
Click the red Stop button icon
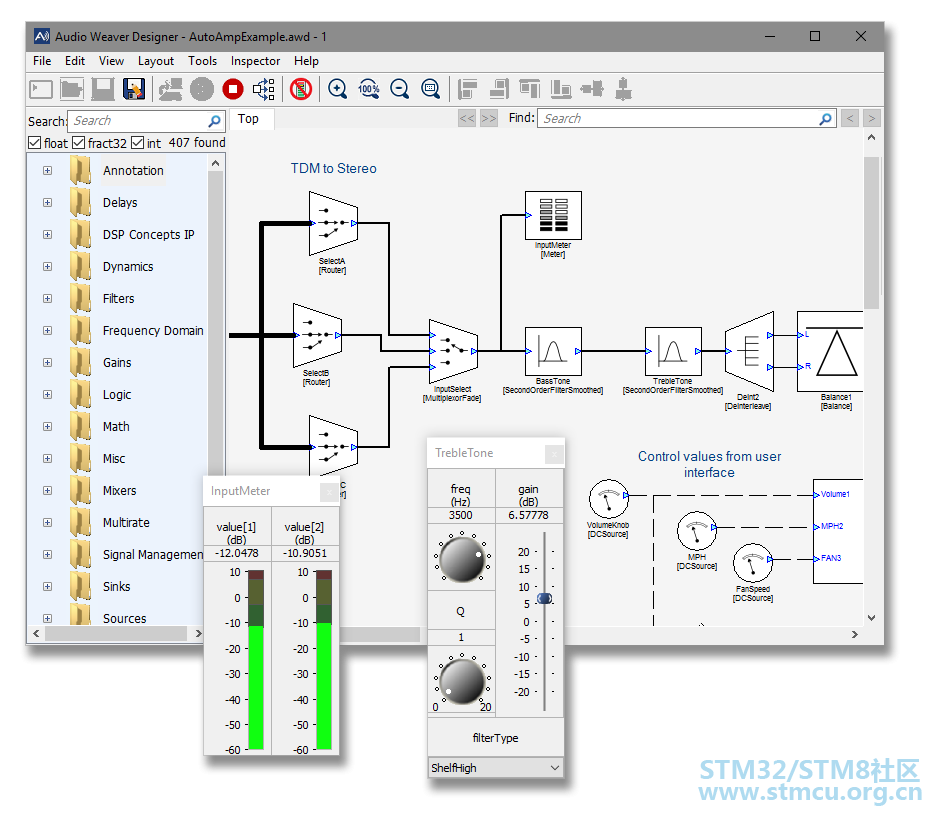233,90
